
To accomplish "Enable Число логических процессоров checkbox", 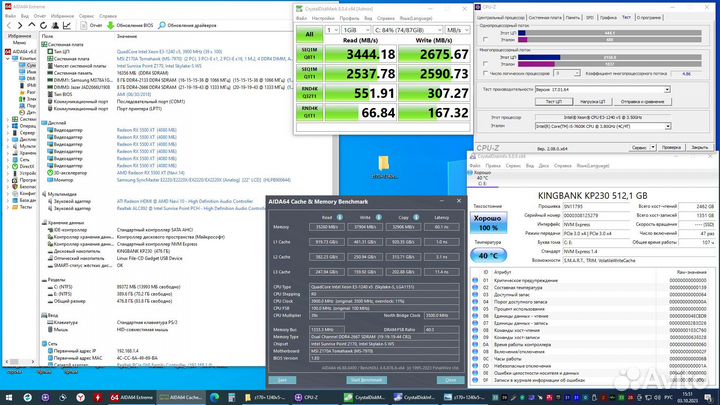I will click(x=485, y=73).
